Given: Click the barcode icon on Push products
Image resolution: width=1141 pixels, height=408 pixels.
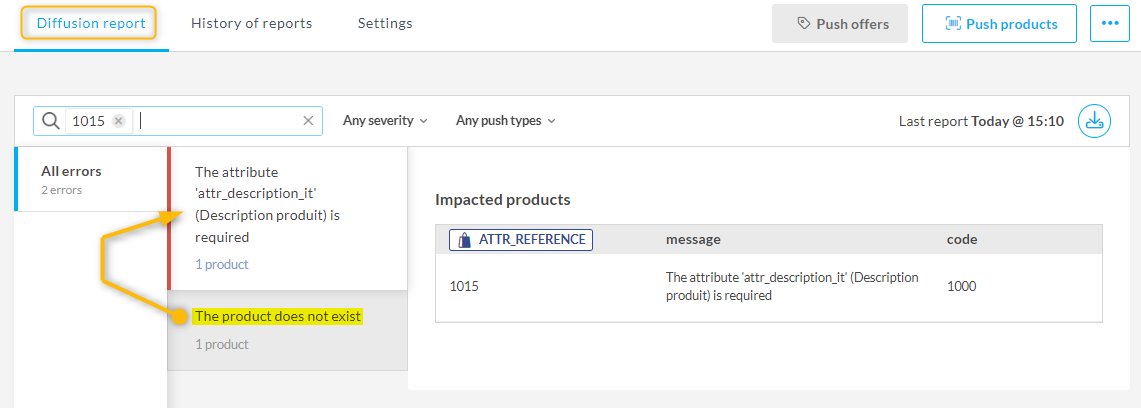Looking at the screenshot, I should (x=952, y=24).
